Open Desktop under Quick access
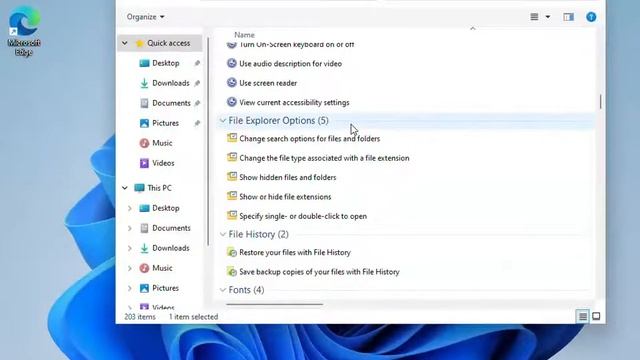Viewport: 640px width, 360px height. click(165, 63)
